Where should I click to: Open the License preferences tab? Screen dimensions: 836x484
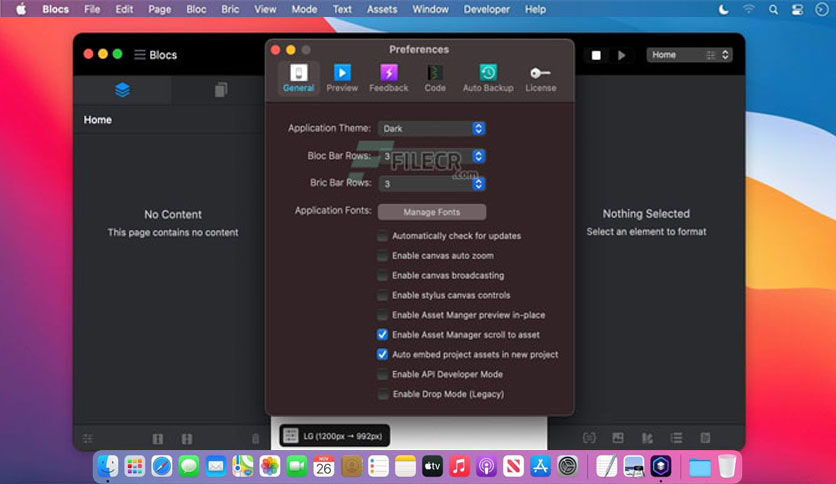tap(541, 78)
